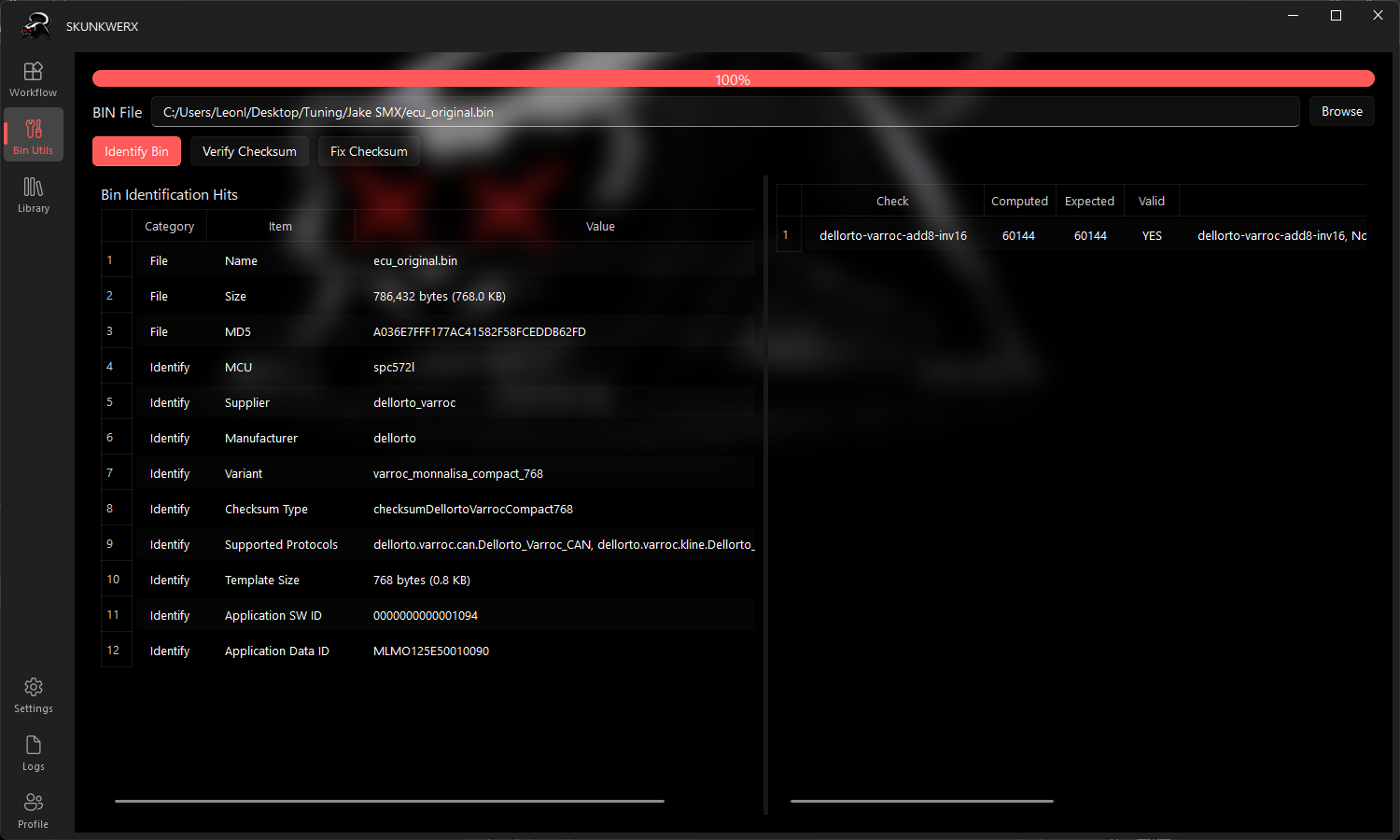Click the Identify Bin button
Viewport: 1400px width, 840px height.
click(136, 151)
